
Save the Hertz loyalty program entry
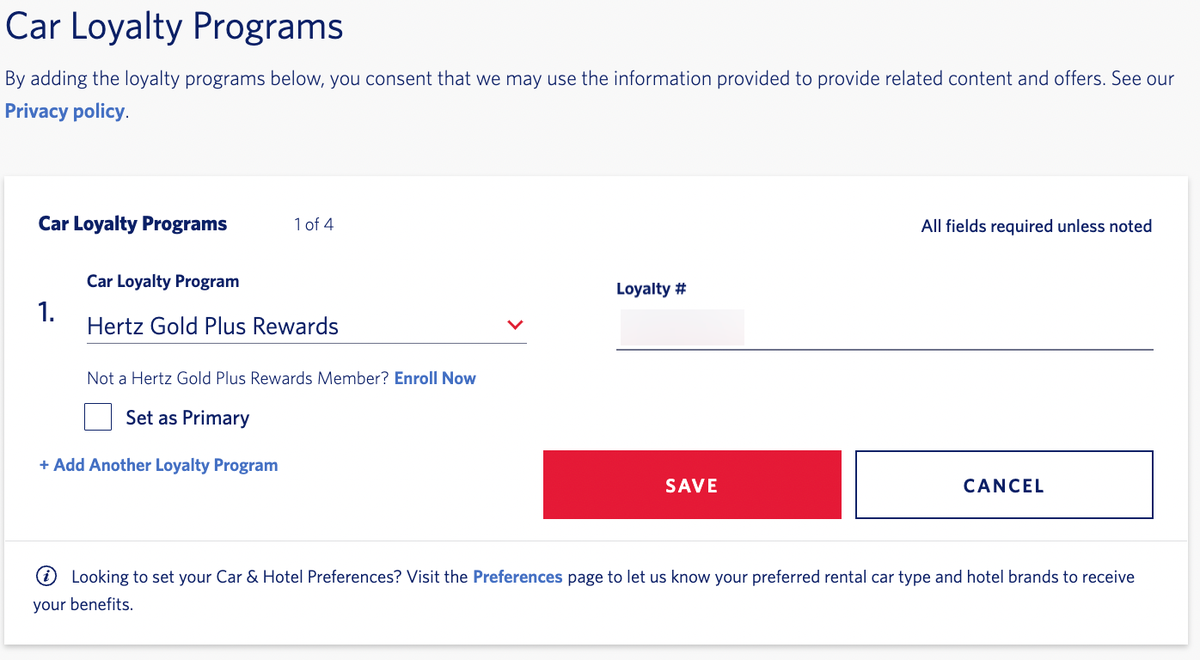691,485
